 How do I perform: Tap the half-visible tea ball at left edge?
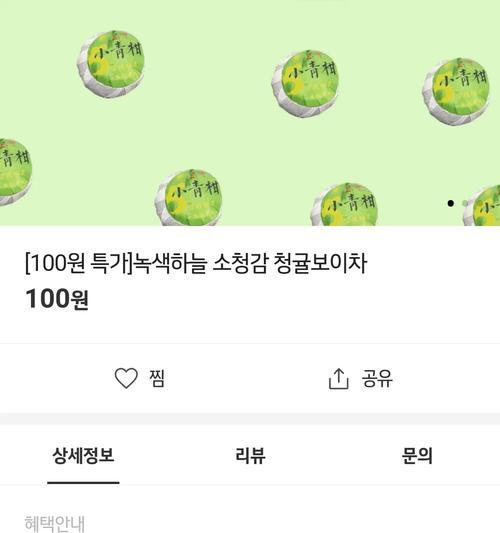coord(14,172)
